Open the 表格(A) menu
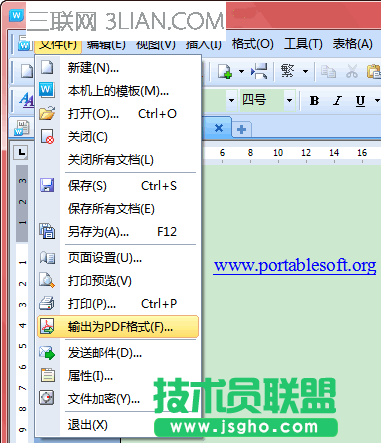The height and width of the screenshot is (443, 381). 352,44
